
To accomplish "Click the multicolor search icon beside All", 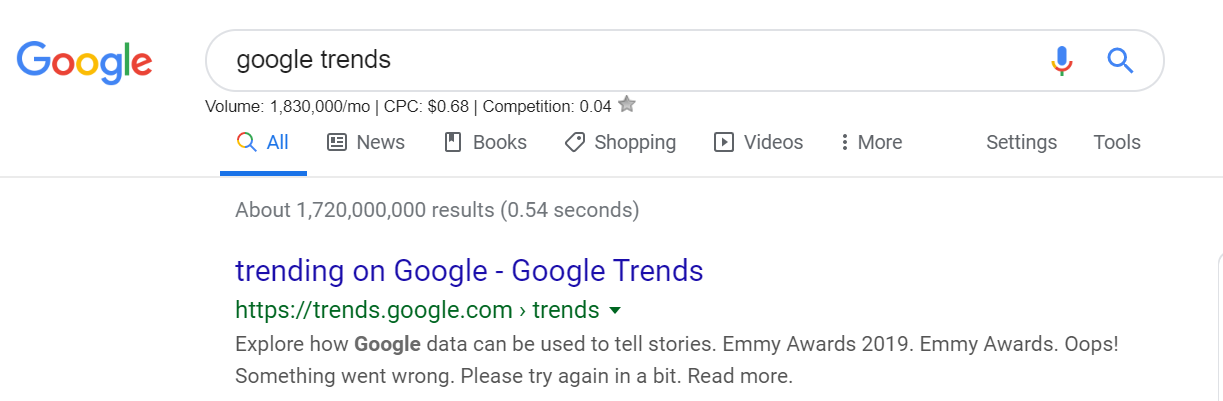I will (246, 142).
